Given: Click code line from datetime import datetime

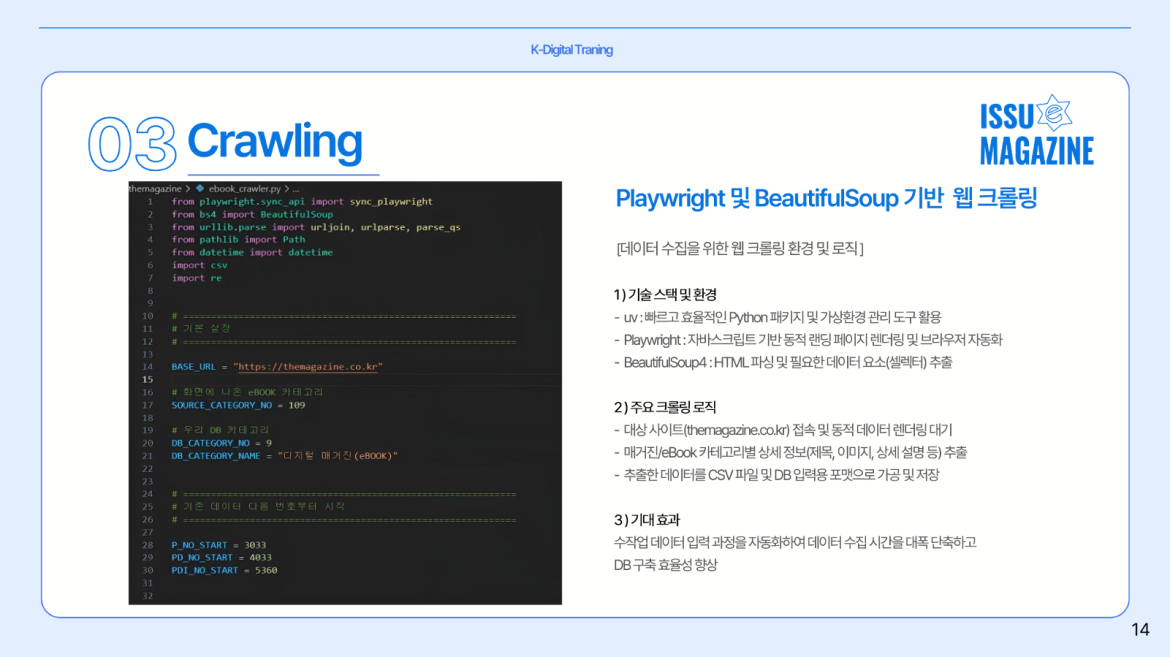Looking at the screenshot, I should (x=252, y=252).
